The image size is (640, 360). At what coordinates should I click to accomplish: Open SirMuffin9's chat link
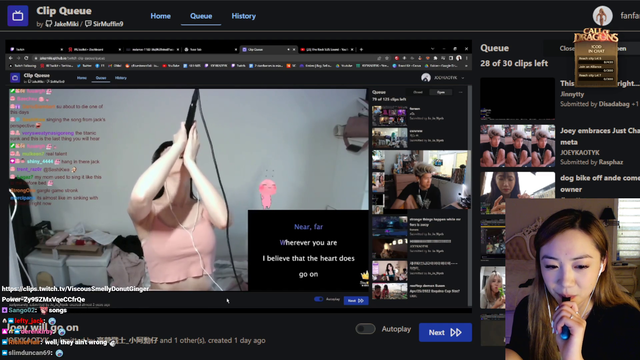click(104, 24)
